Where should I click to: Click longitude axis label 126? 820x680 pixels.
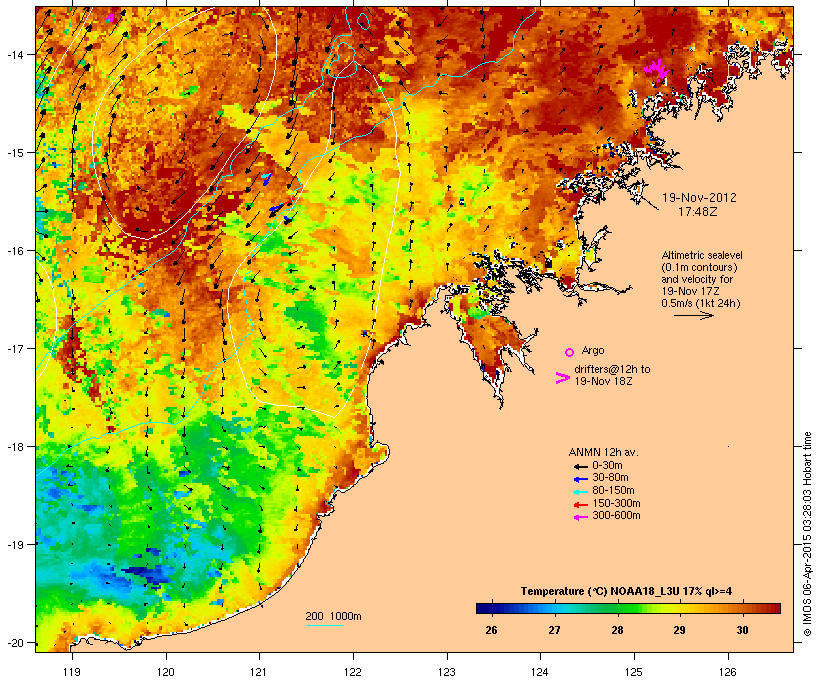[x=728, y=672]
